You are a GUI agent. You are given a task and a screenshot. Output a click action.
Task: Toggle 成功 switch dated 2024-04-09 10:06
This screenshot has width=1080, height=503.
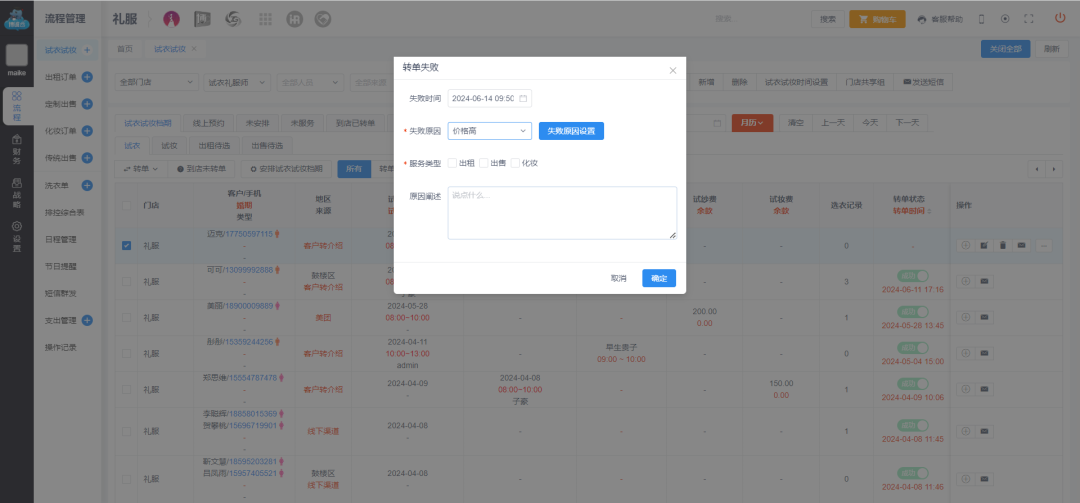click(913, 384)
